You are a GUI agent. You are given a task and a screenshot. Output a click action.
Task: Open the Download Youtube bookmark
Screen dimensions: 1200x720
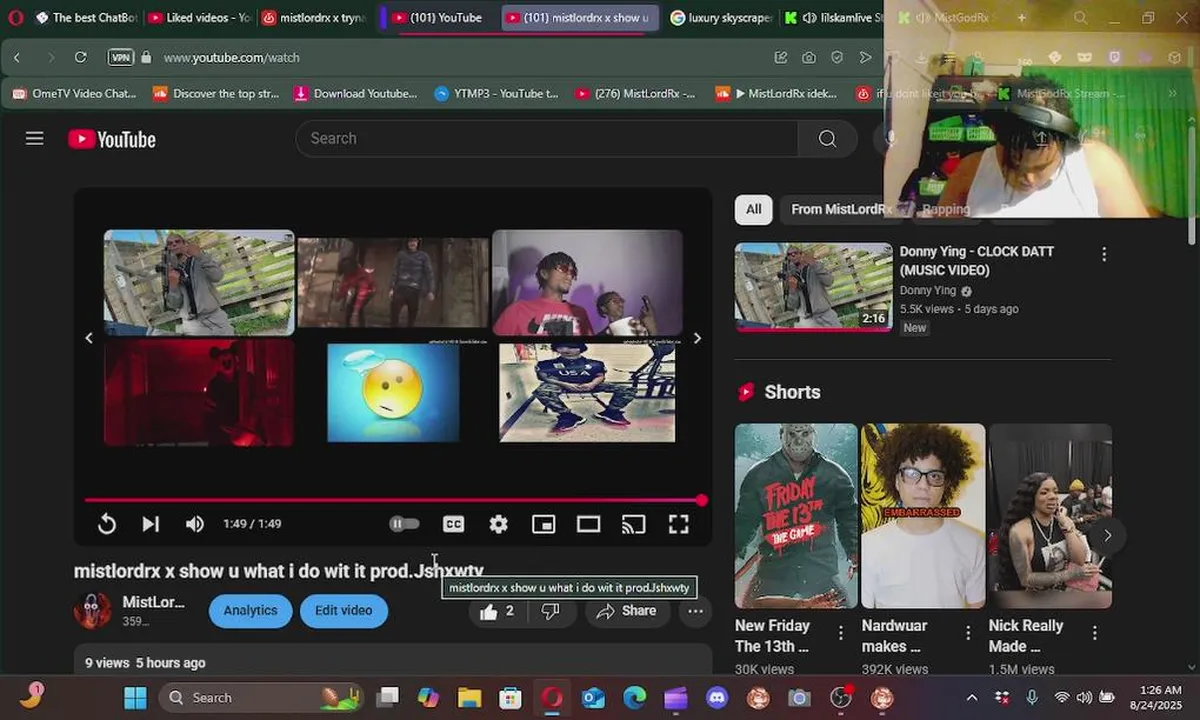point(355,94)
